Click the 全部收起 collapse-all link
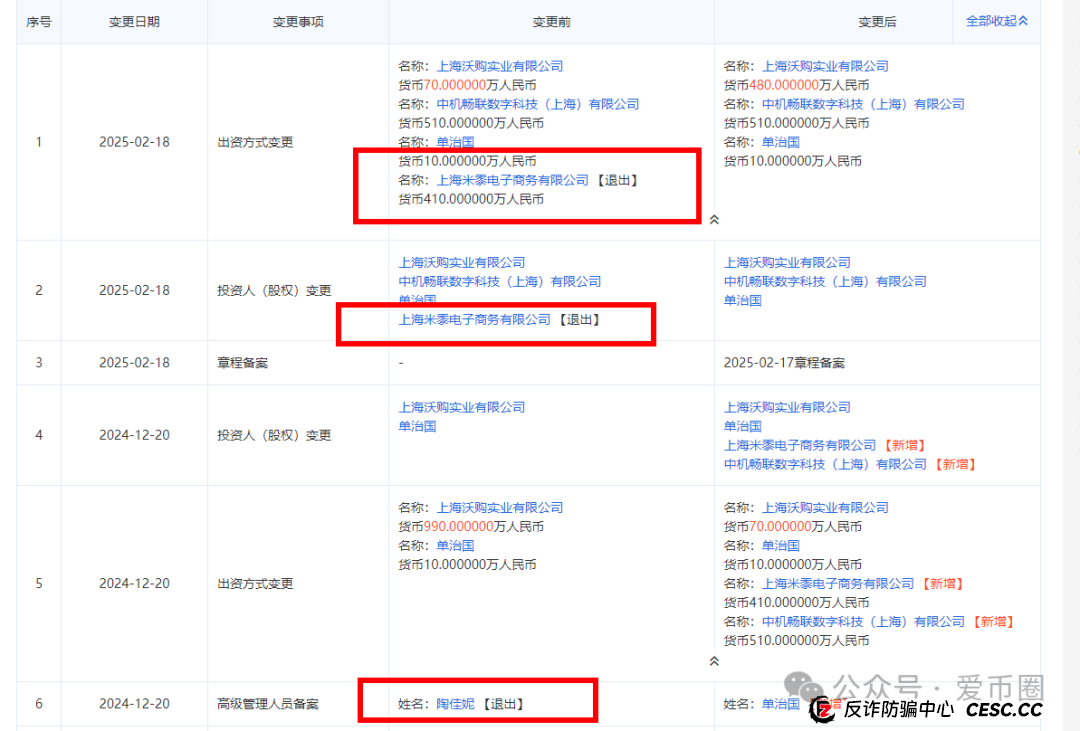1080x731 pixels. [x=994, y=20]
